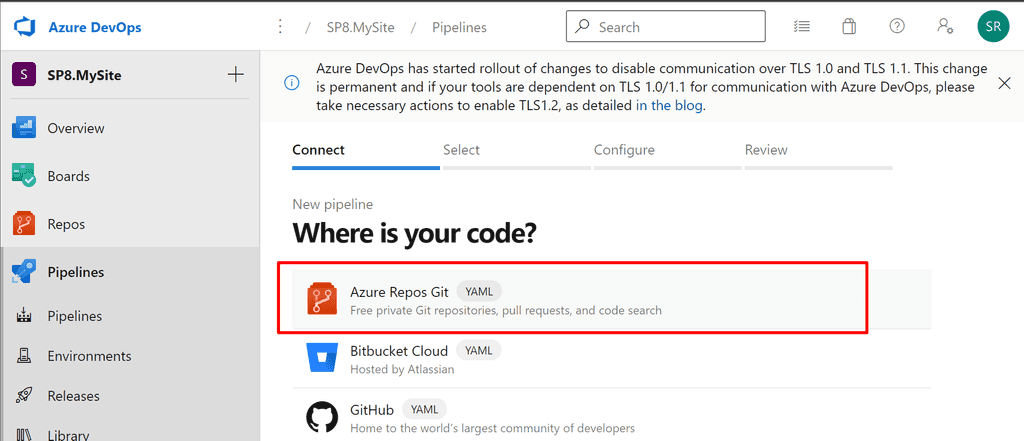Screen dimensions: 1024x441
Task: Switch to the Configure step tab
Action: [x=667, y=155]
